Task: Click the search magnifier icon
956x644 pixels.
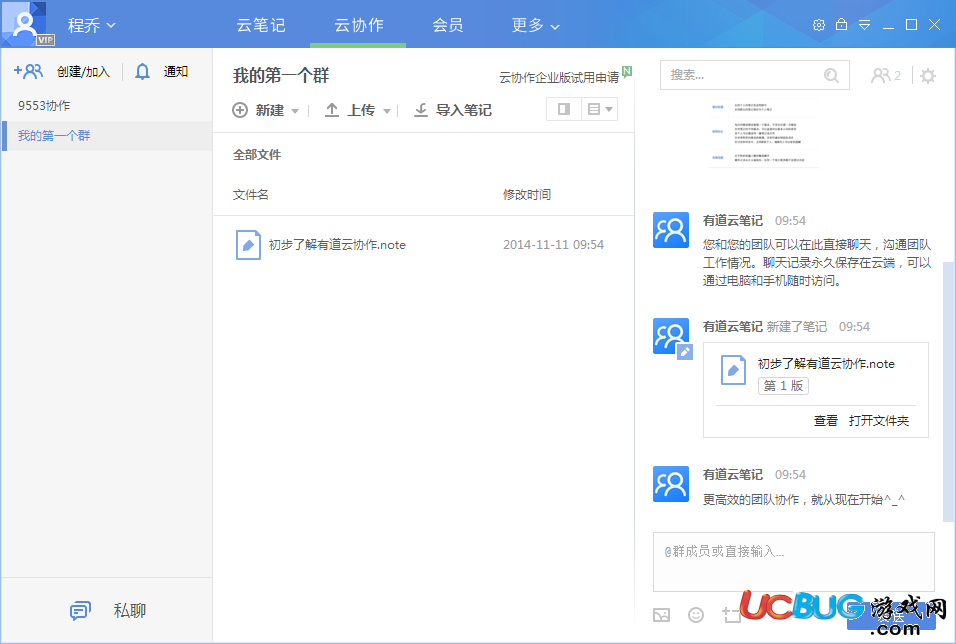Action: pyautogui.click(x=831, y=75)
